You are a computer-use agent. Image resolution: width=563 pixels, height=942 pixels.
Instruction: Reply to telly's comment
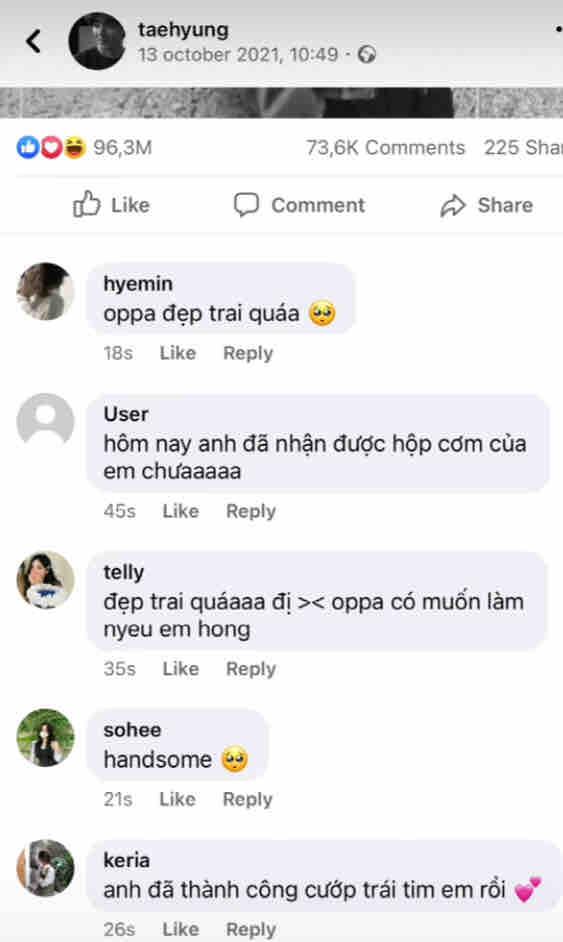point(251,669)
